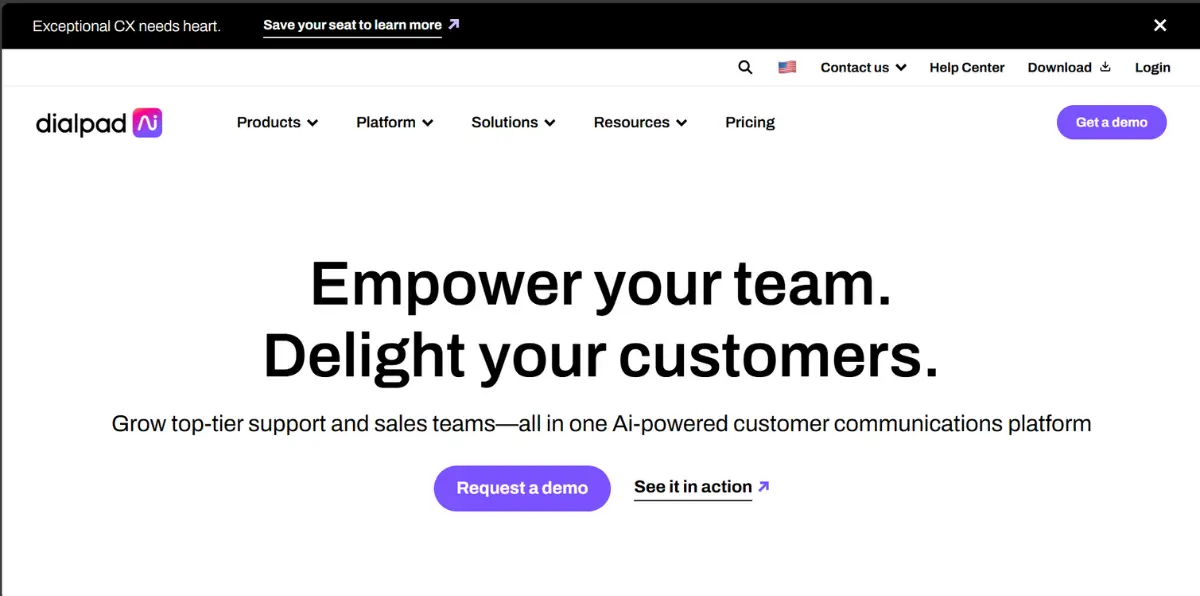This screenshot has height=596, width=1200.
Task: Open the Solutions dropdown
Action: point(513,122)
